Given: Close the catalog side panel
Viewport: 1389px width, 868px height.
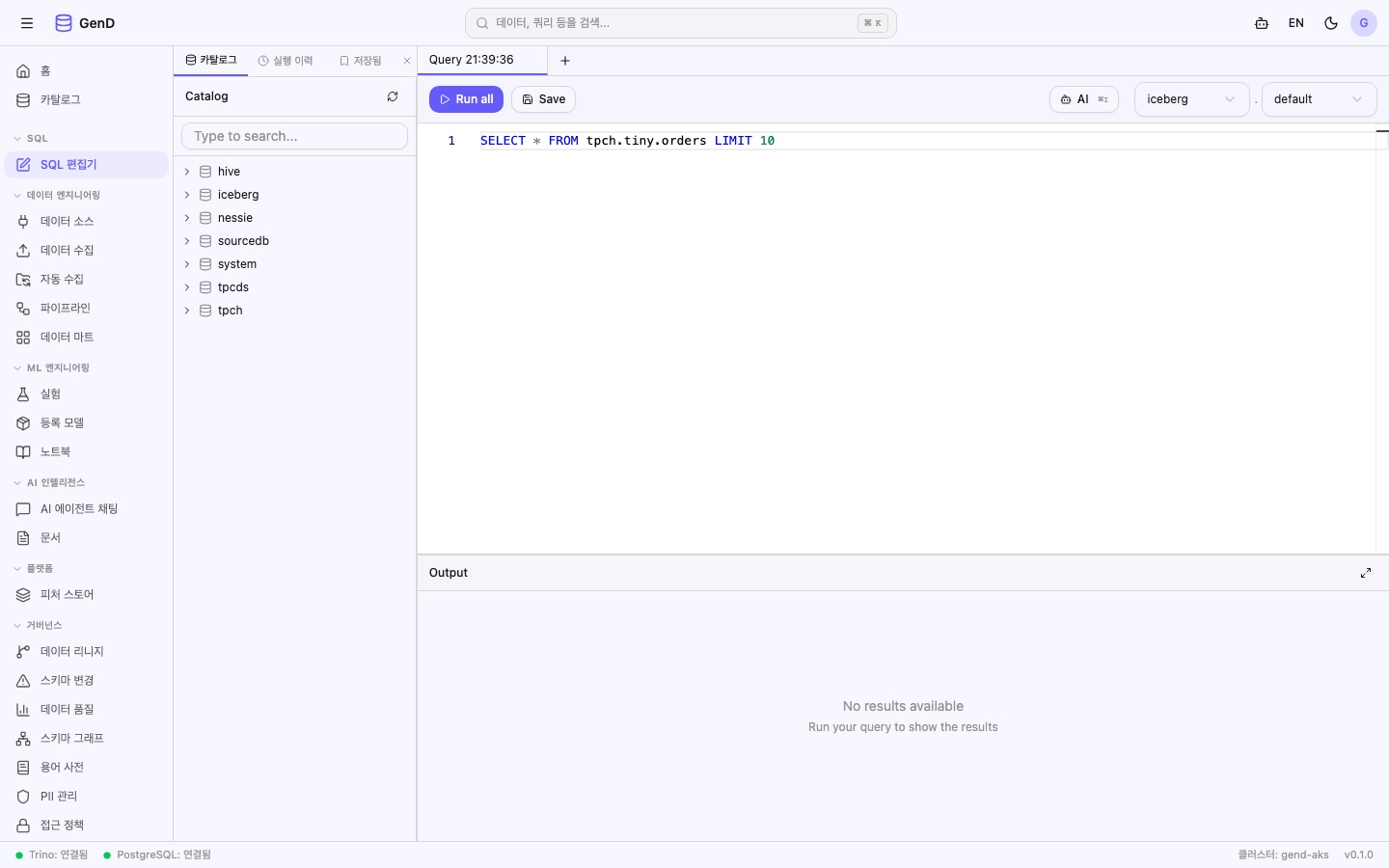Looking at the screenshot, I should 407,61.
